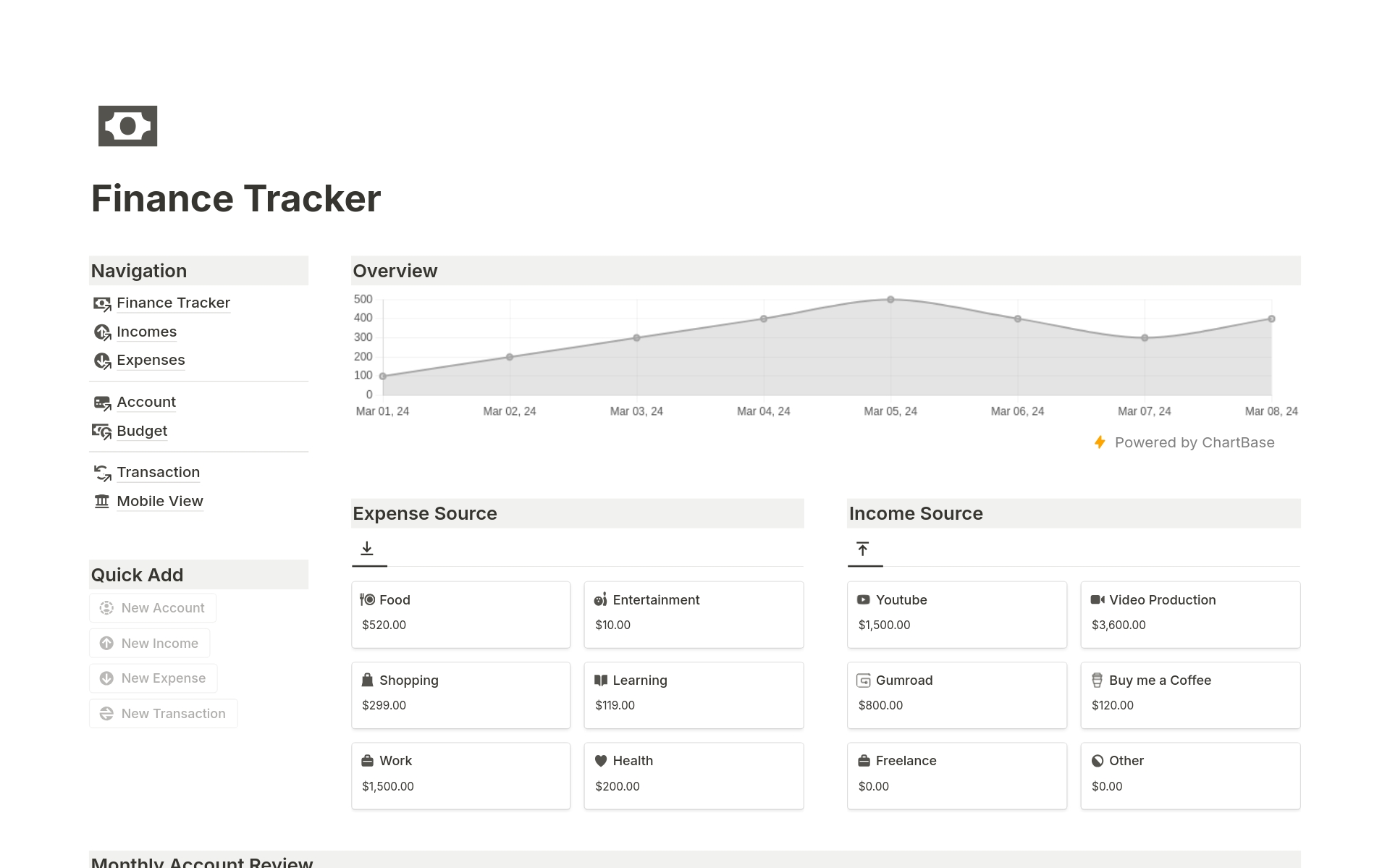Click the Transaction navigation icon
This screenshot has width=1390, height=868.
click(x=103, y=471)
